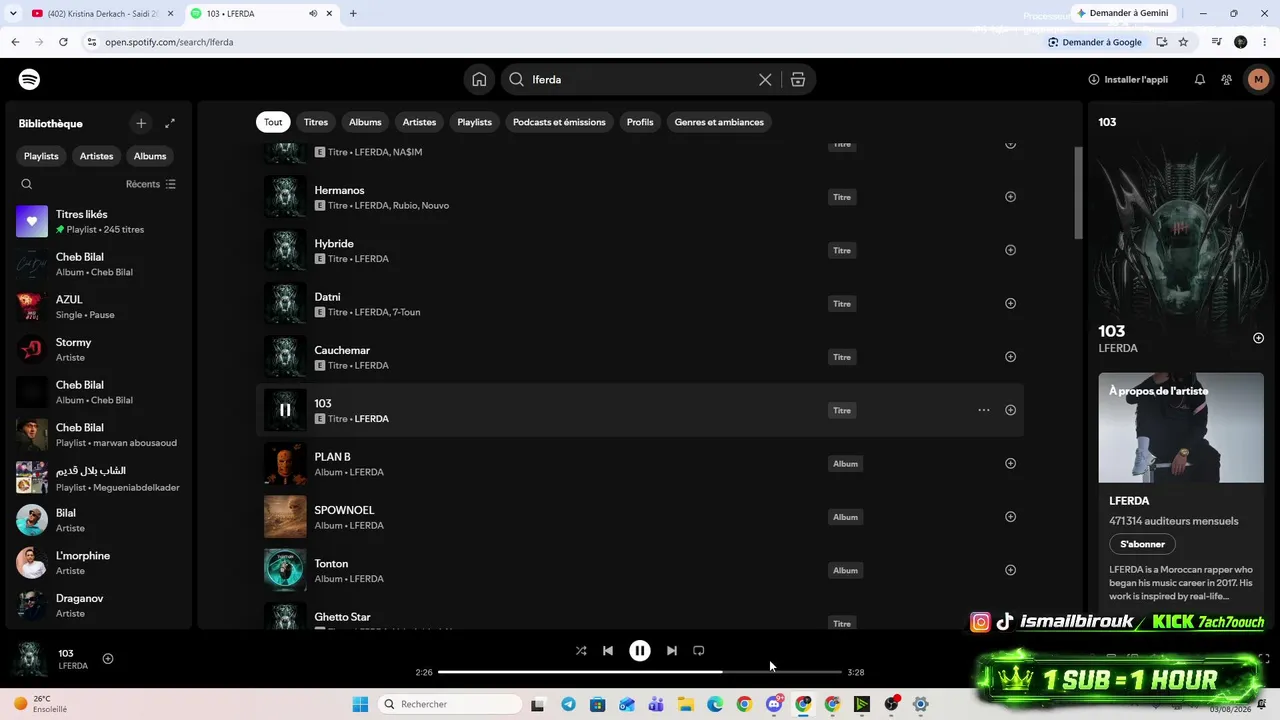This screenshot has height=720, width=1280.
Task: Reload the page in Chrome
Action: pos(63,42)
